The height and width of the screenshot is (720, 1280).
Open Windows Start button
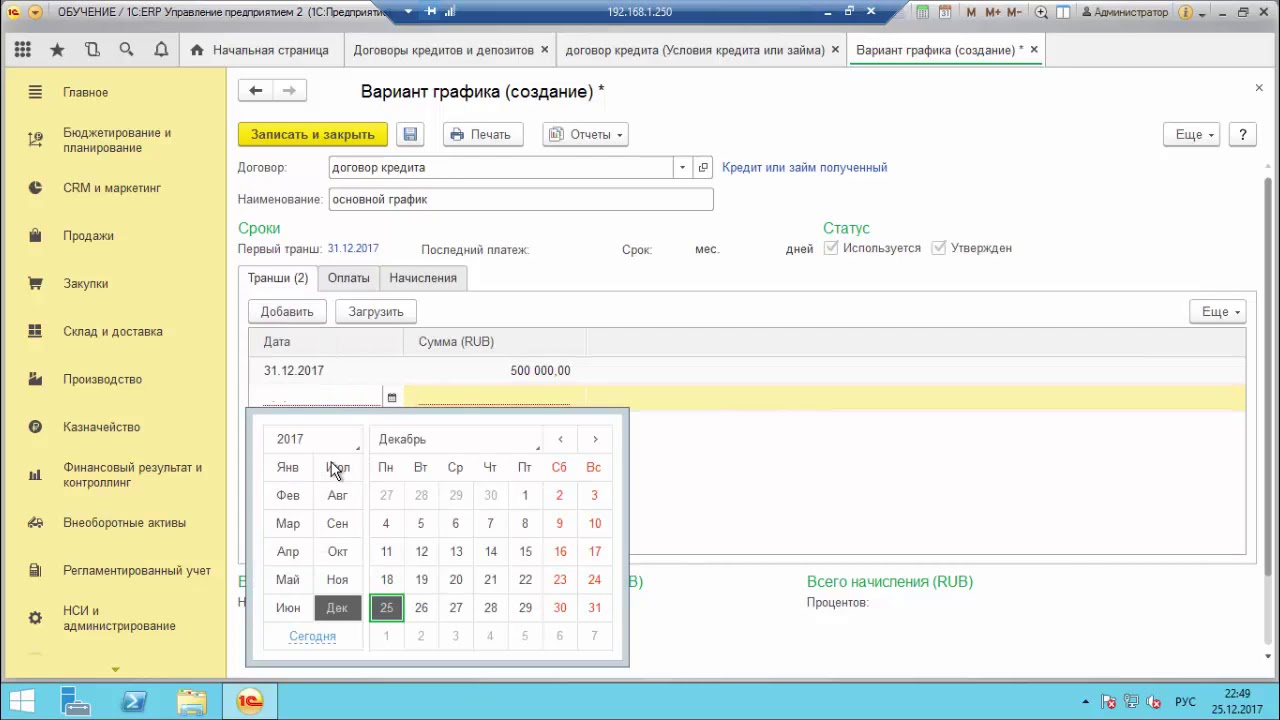coord(22,702)
